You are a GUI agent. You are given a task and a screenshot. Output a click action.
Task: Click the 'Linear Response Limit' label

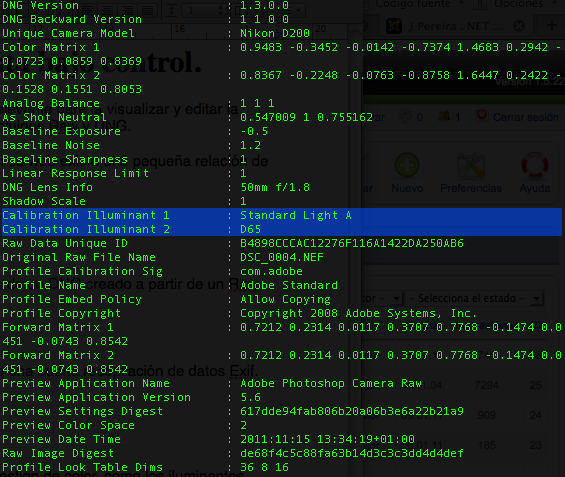coord(75,173)
